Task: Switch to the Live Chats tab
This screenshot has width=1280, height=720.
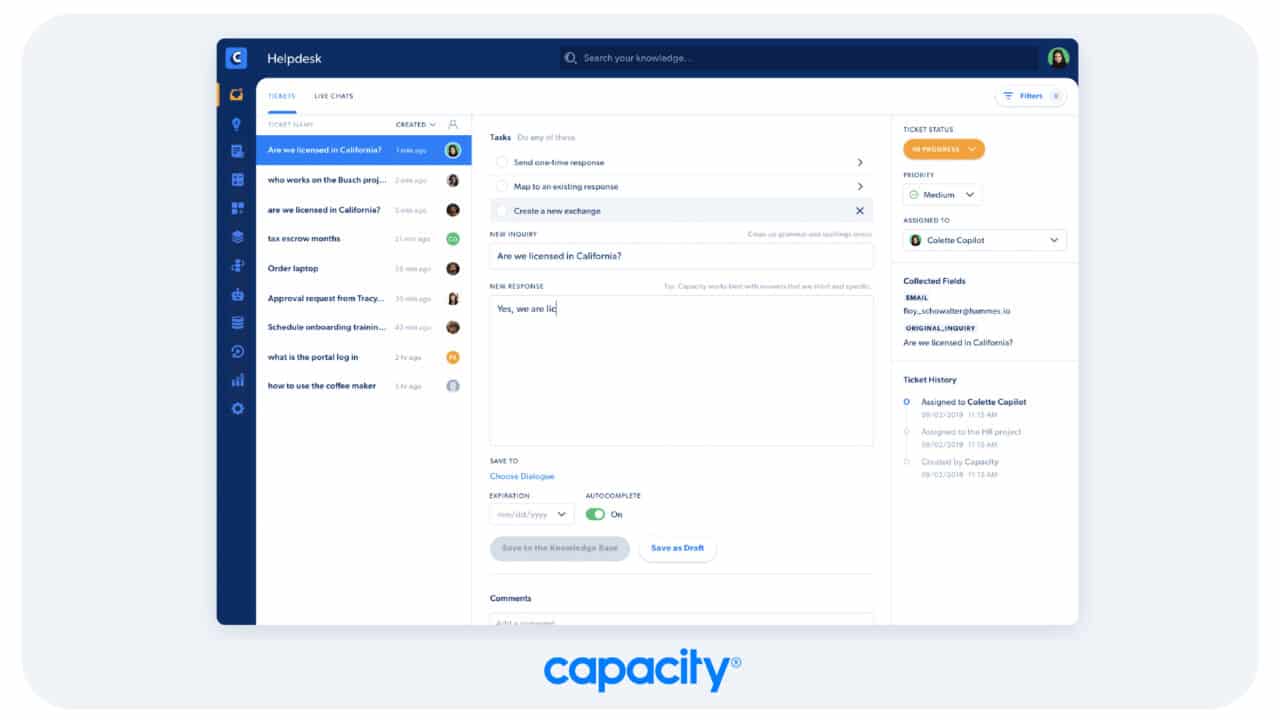Action: [x=333, y=96]
